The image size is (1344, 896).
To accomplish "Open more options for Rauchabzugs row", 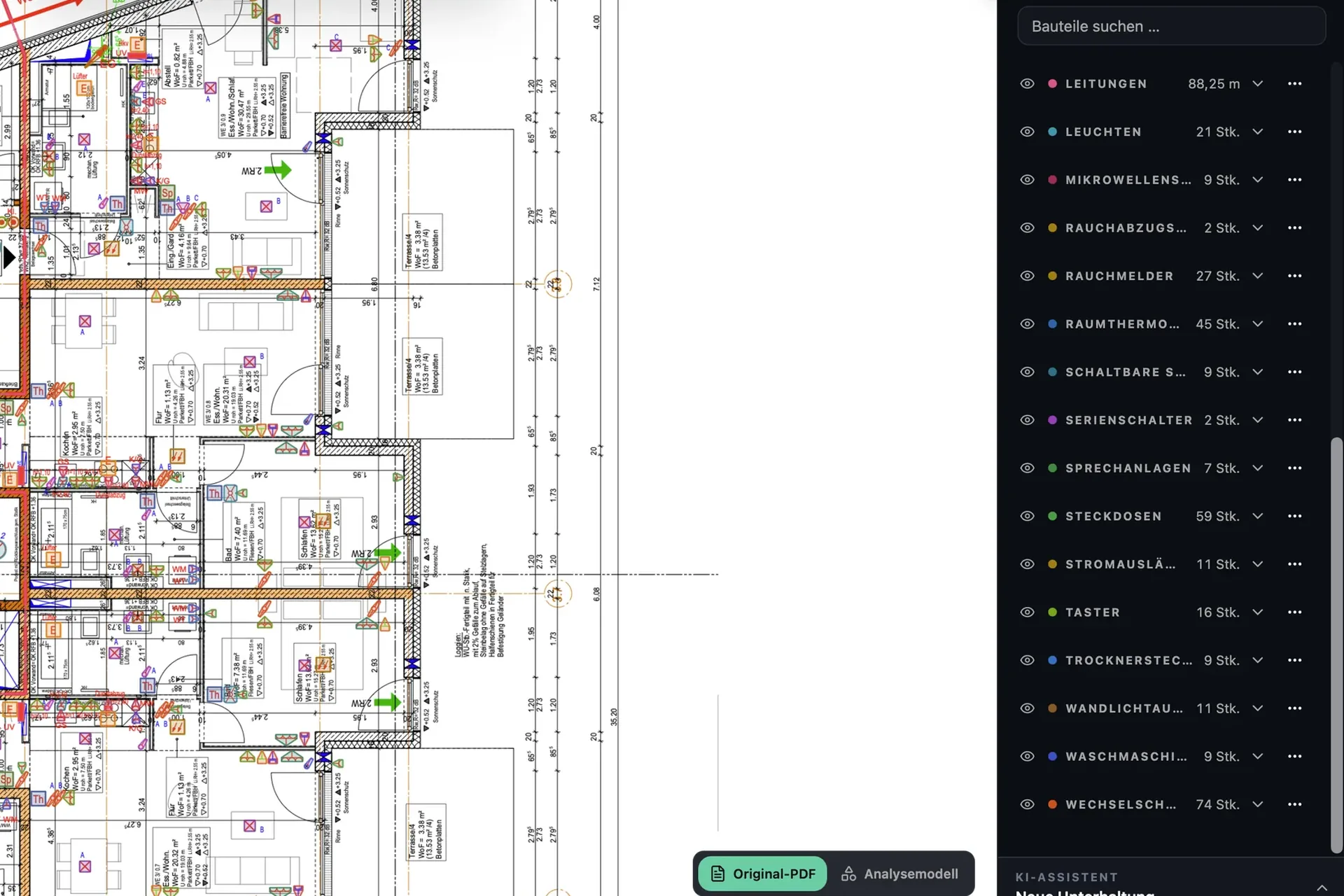I will pyautogui.click(x=1294, y=228).
